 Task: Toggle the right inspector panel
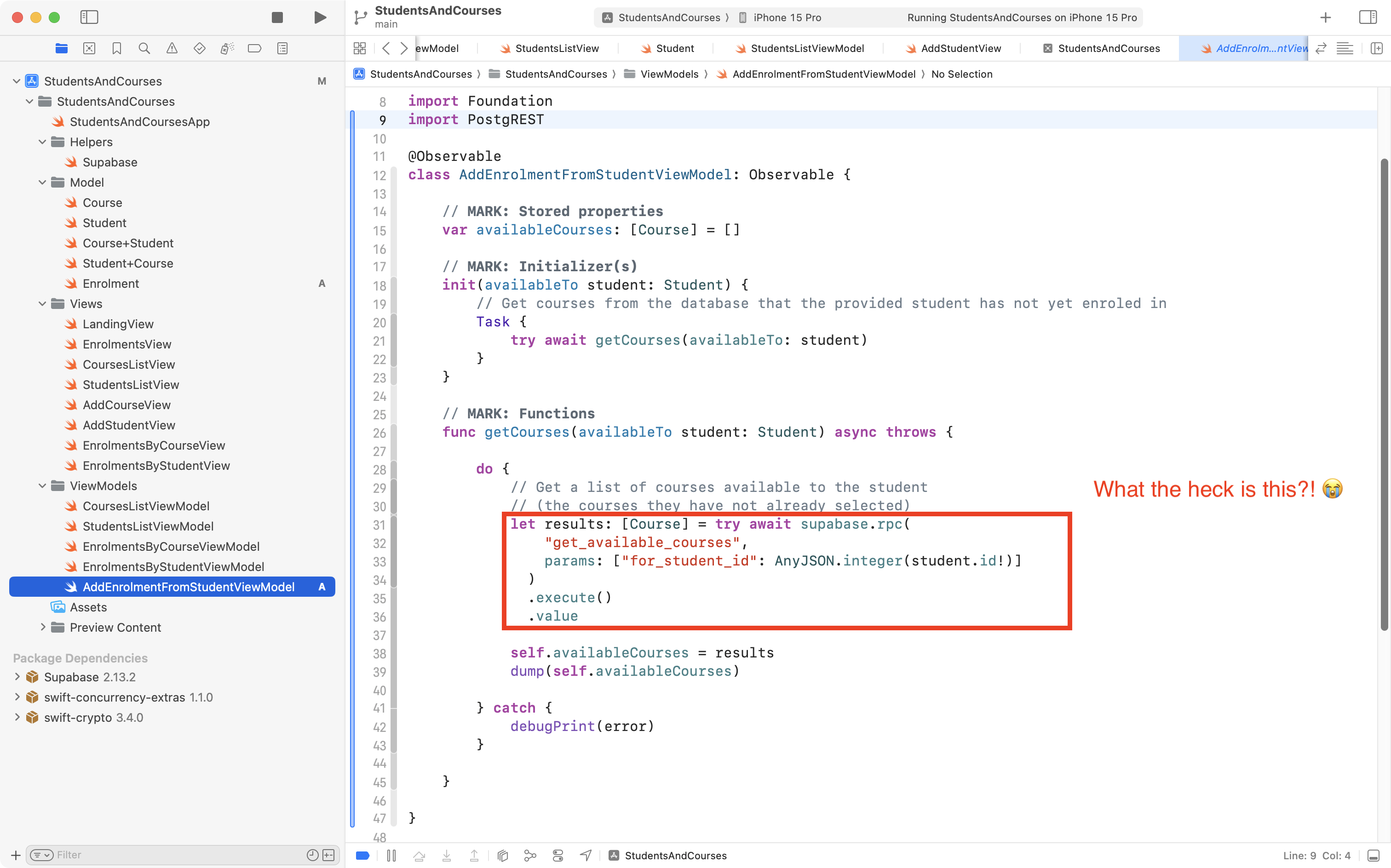[x=1368, y=17]
